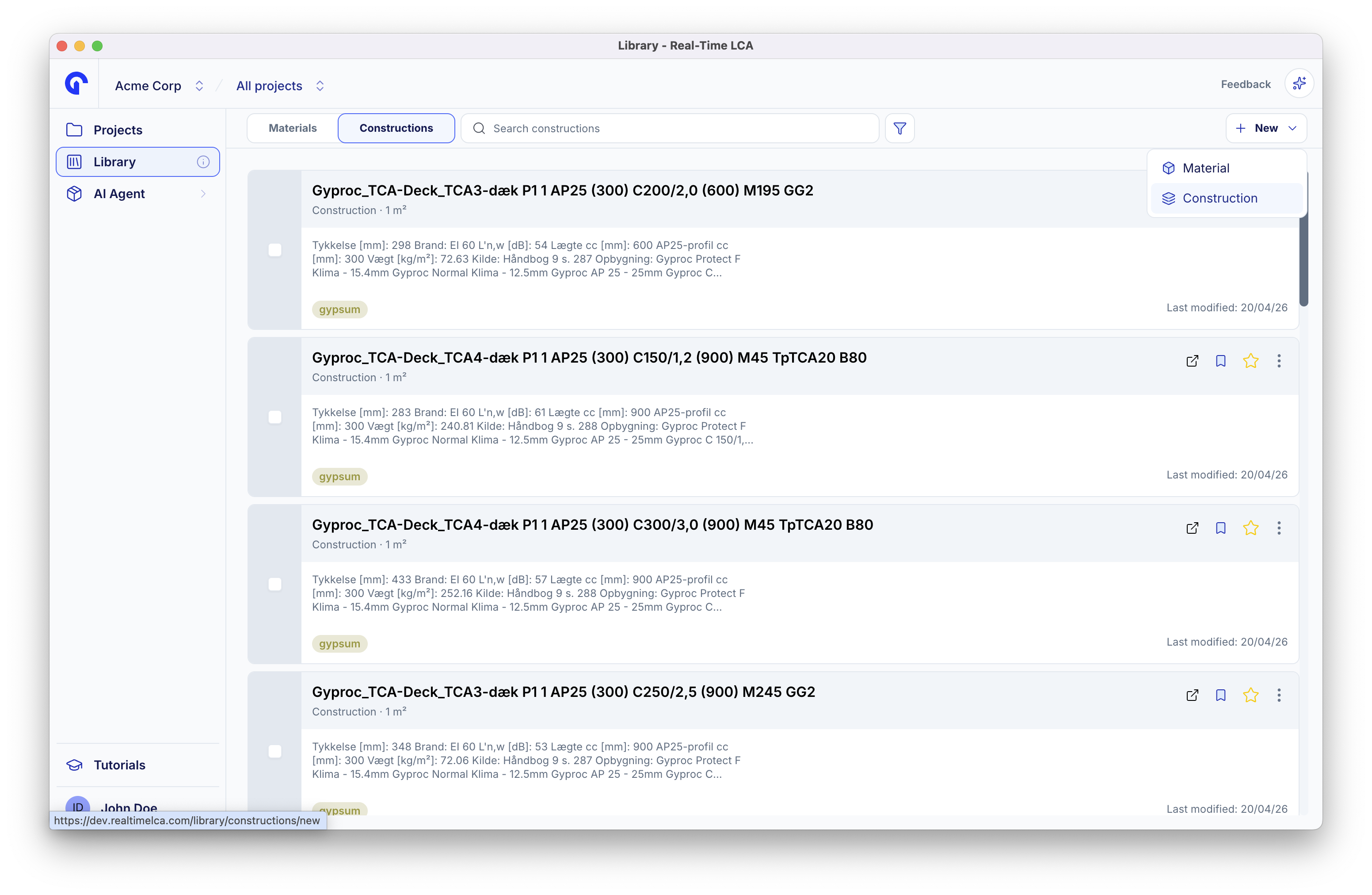Open more options for TCA4-dæk C150/1,2
Viewport: 1372px width, 895px height.
click(1279, 361)
